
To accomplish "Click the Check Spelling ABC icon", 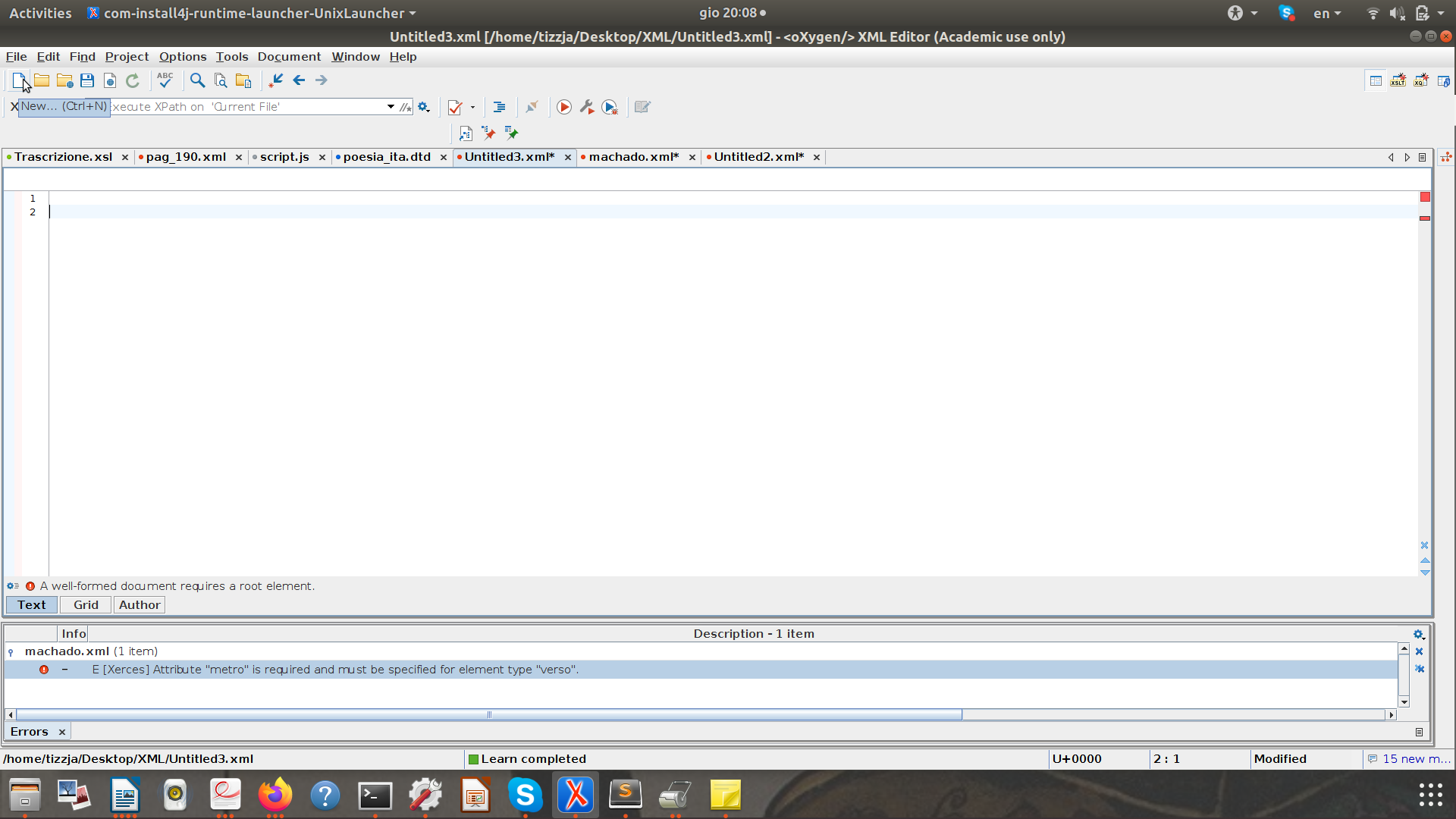I will 165,80.
